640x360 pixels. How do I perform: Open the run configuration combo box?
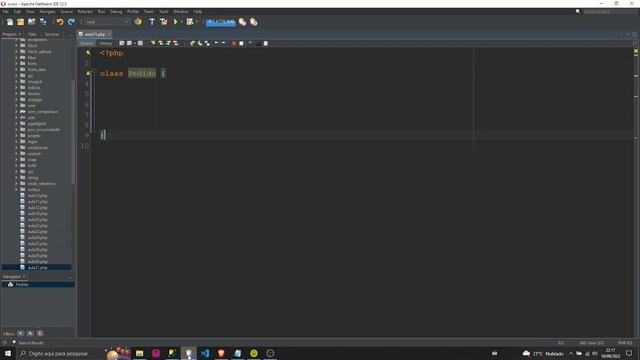click(107, 22)
